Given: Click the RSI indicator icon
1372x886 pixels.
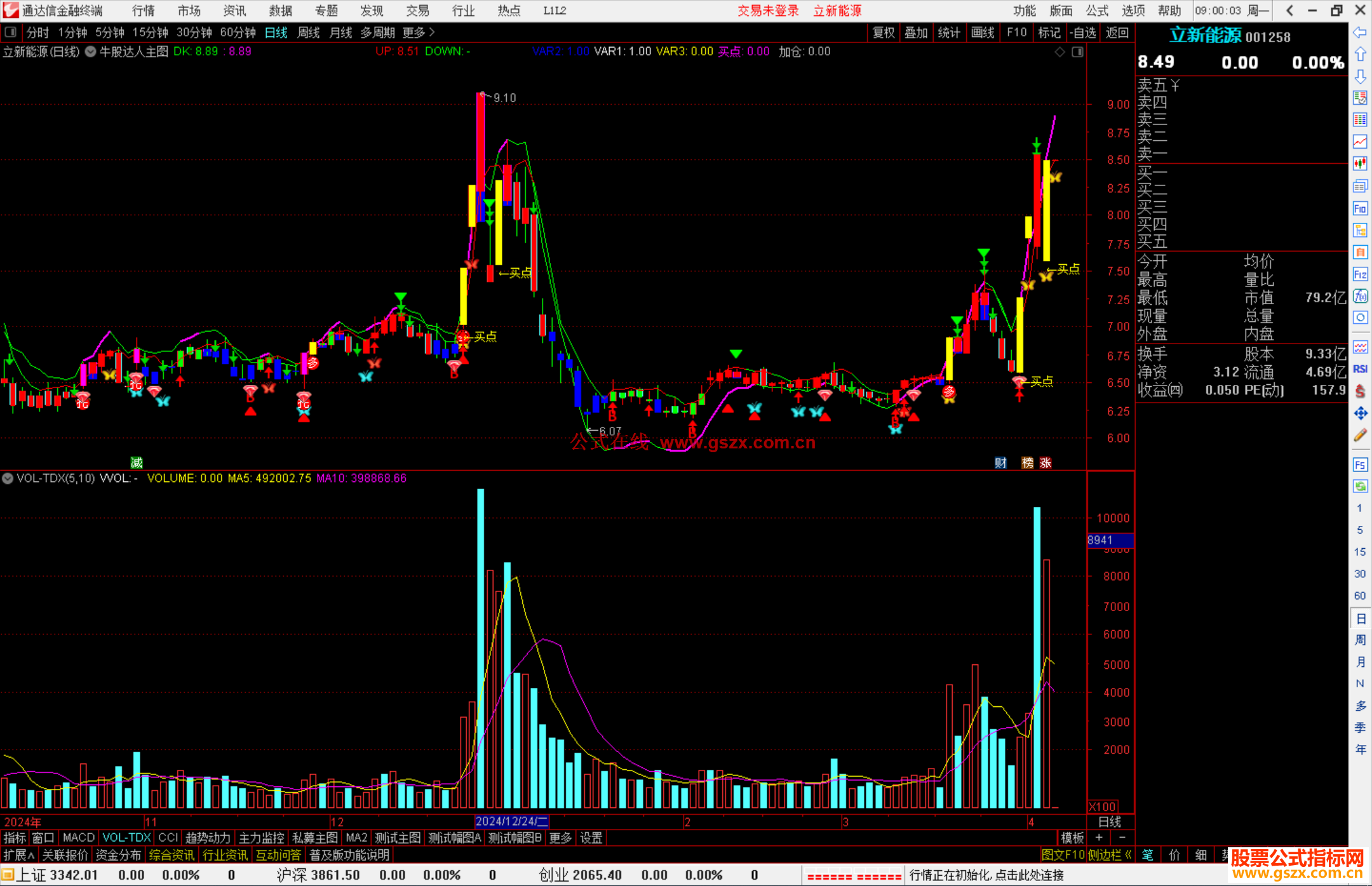Looking at the screenshot, I should [1360, 369].
